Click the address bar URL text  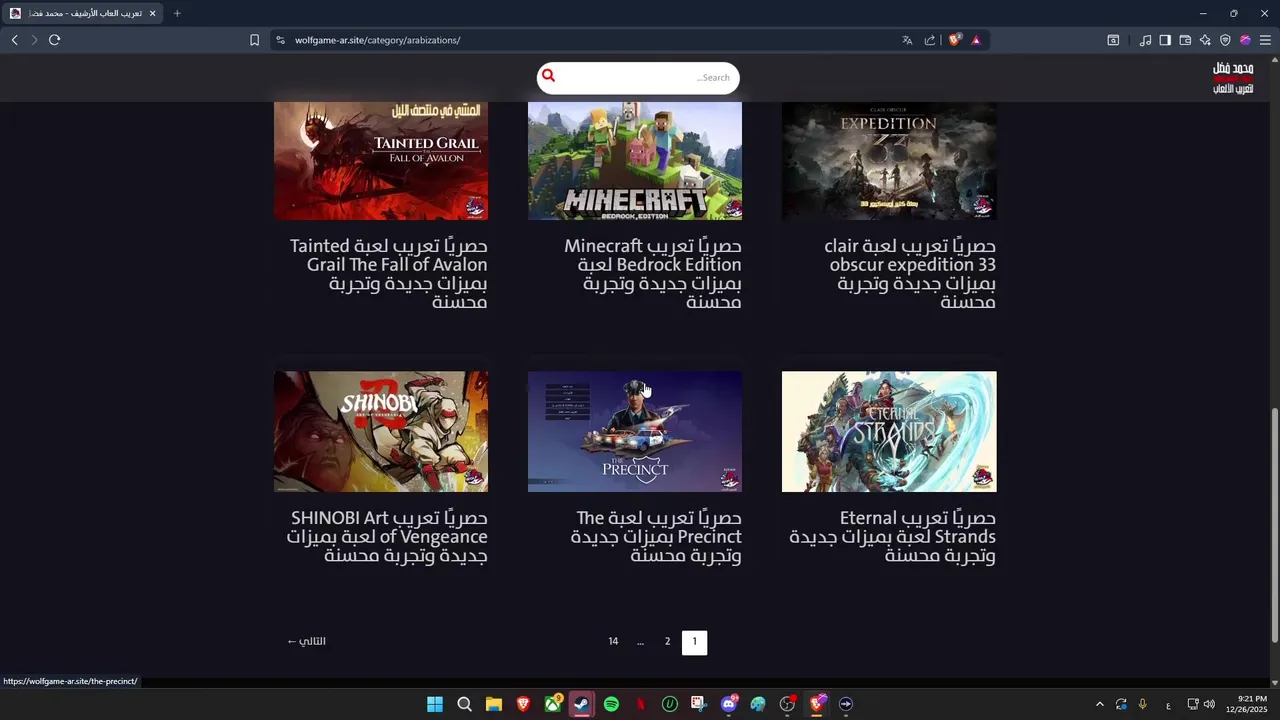pos(377,40)
